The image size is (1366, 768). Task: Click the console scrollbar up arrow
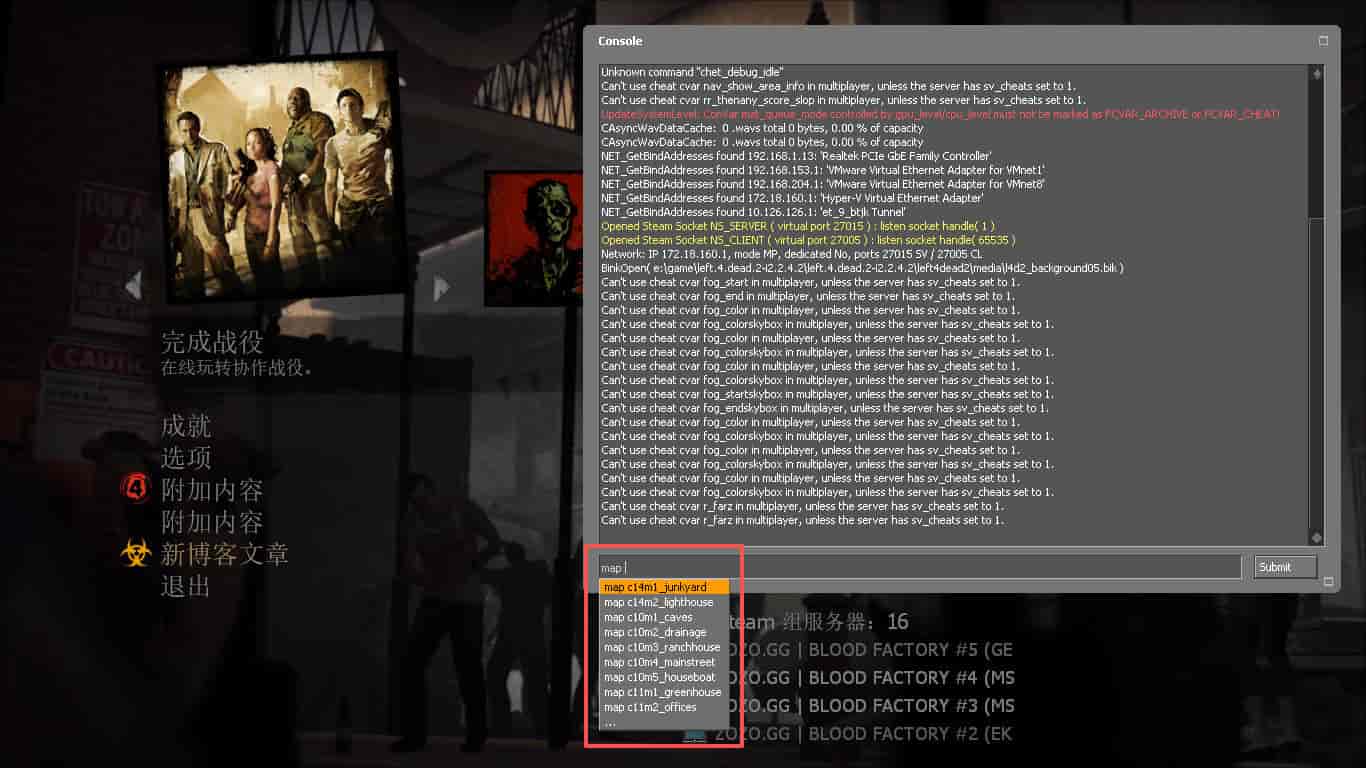click(x=1317, y=74)
